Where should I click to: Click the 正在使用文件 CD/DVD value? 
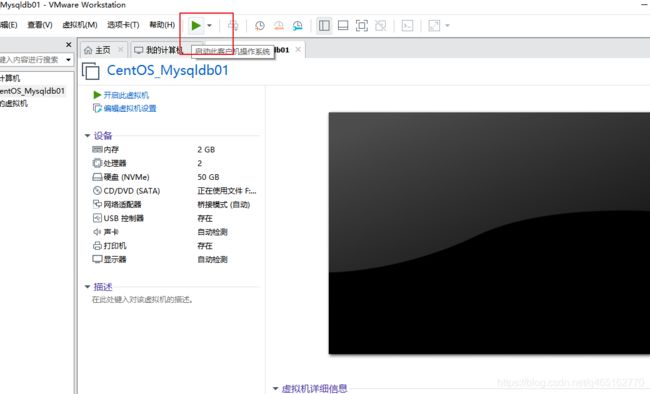tap(227, 191)
